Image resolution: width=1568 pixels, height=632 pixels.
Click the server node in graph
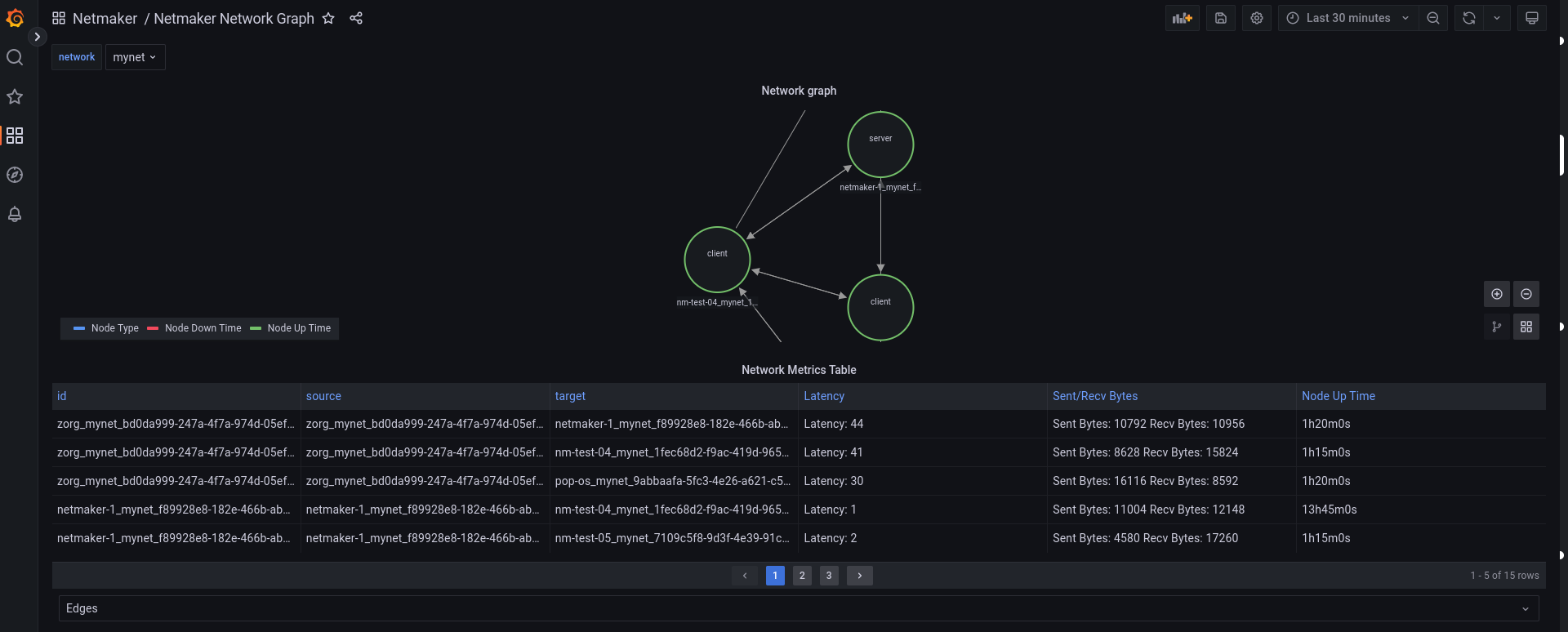point(880,145)
